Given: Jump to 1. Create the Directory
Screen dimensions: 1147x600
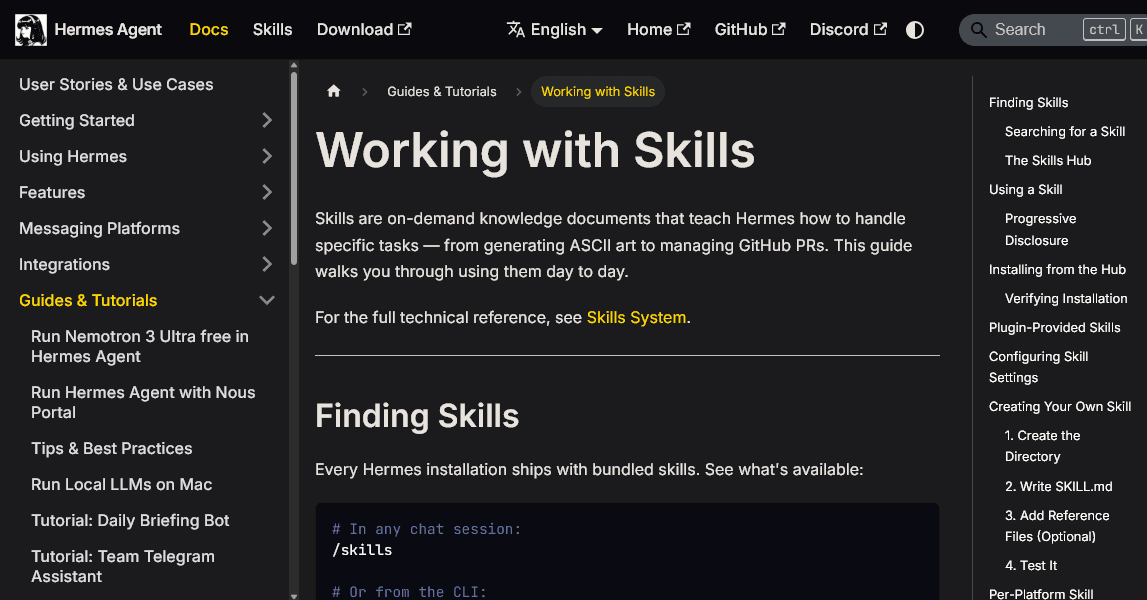Looking at the screenshot, I should tap(1042, 446).
